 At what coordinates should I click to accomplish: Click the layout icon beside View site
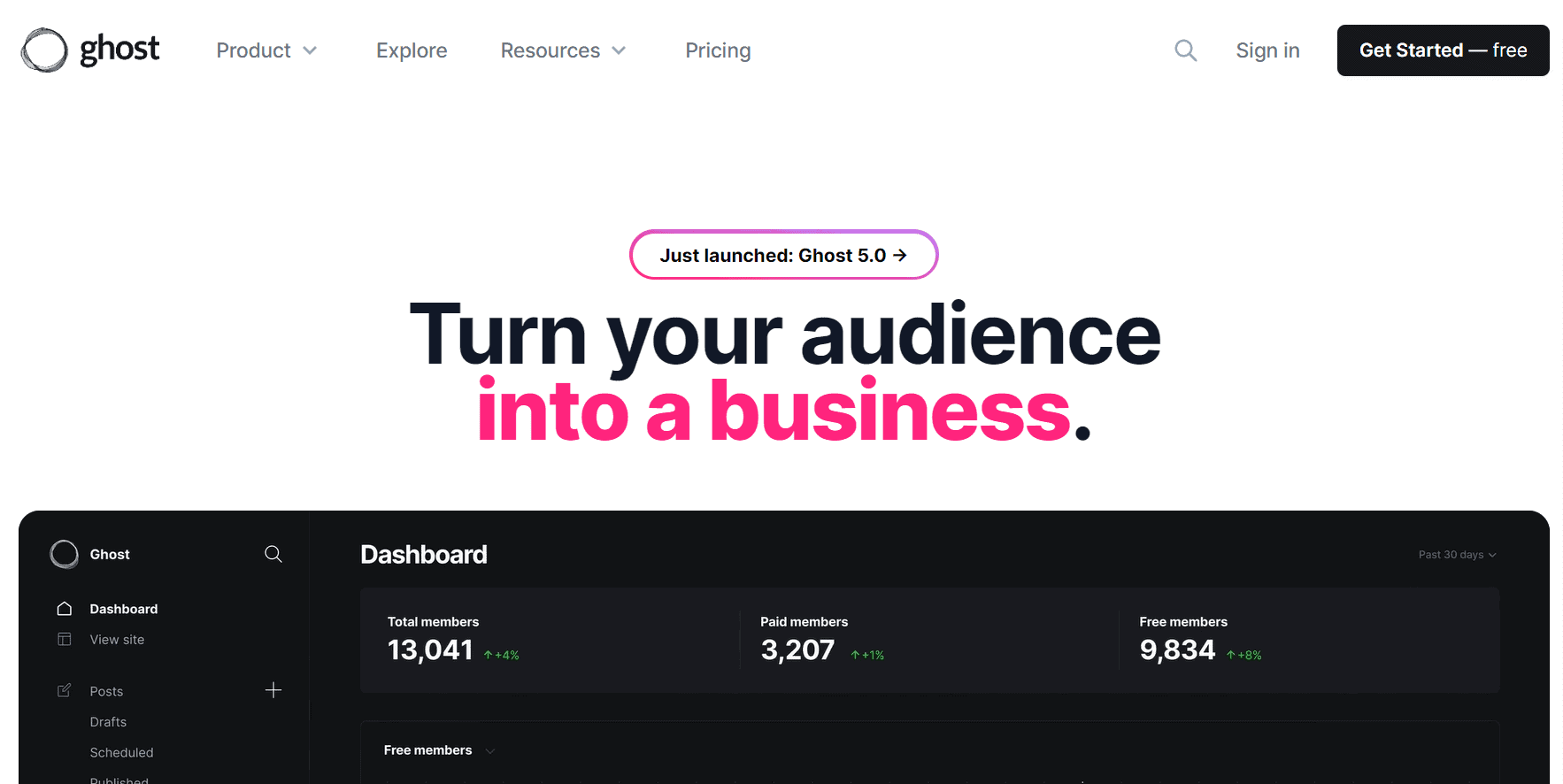64,639
